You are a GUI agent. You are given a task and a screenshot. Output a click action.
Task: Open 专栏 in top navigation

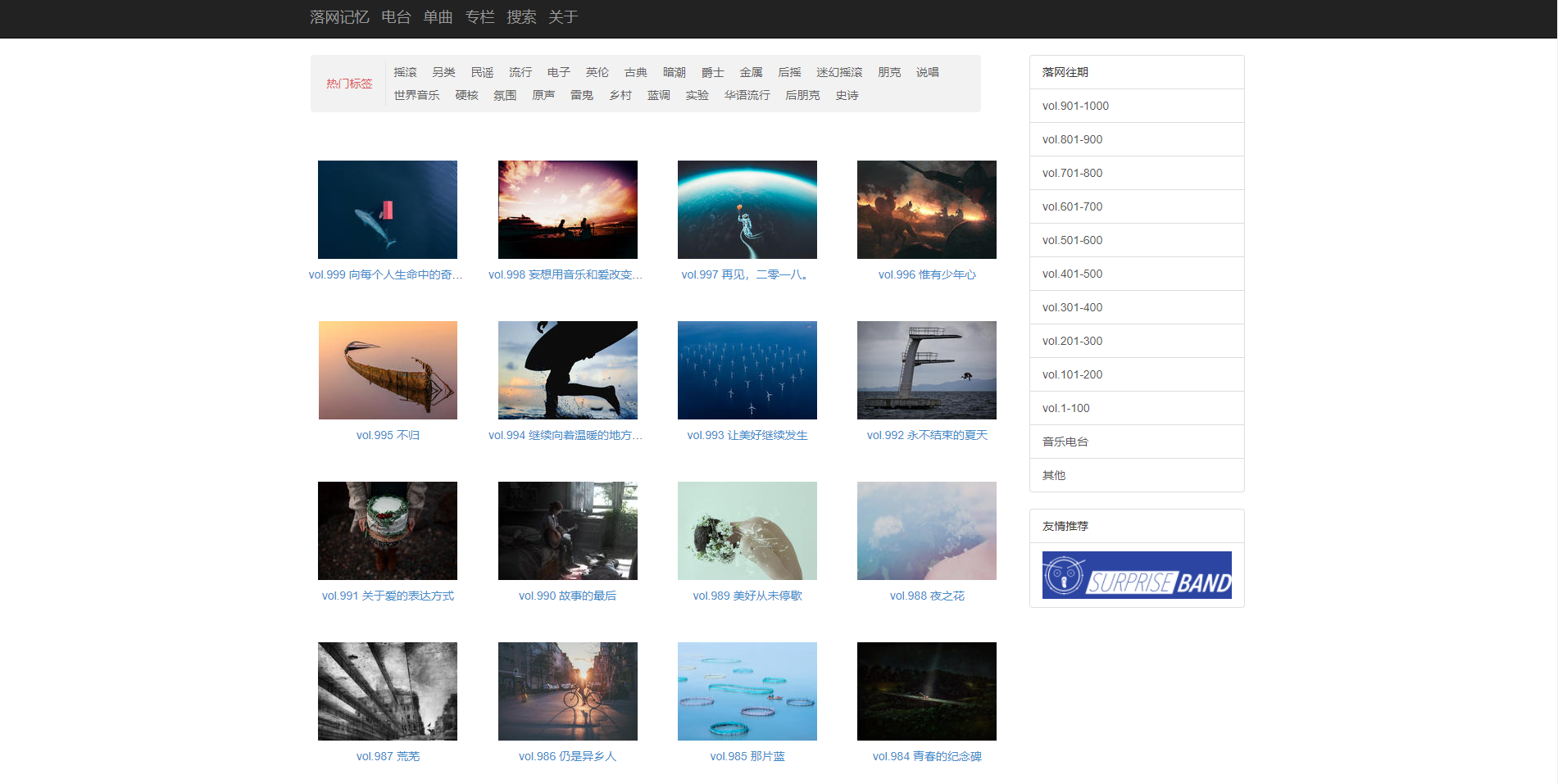[x=479, y=17]
